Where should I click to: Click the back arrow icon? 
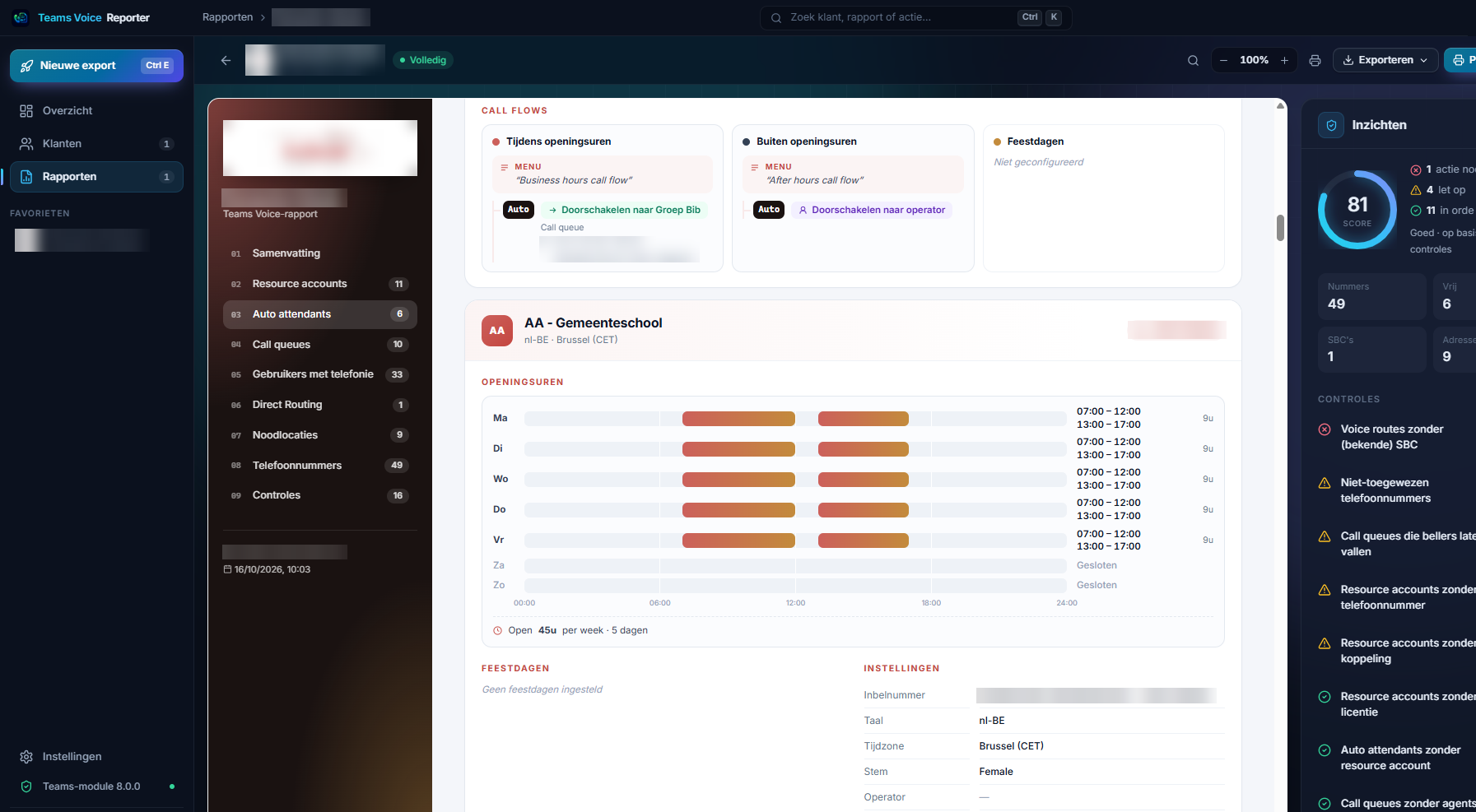click(226, 60)
